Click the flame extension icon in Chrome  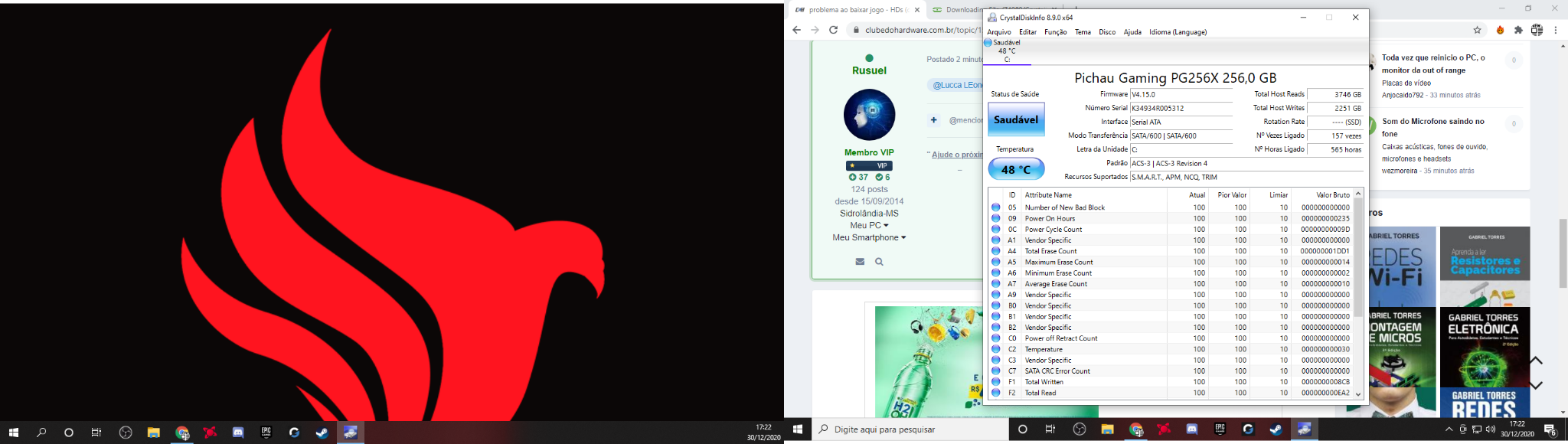(1500, 30)
